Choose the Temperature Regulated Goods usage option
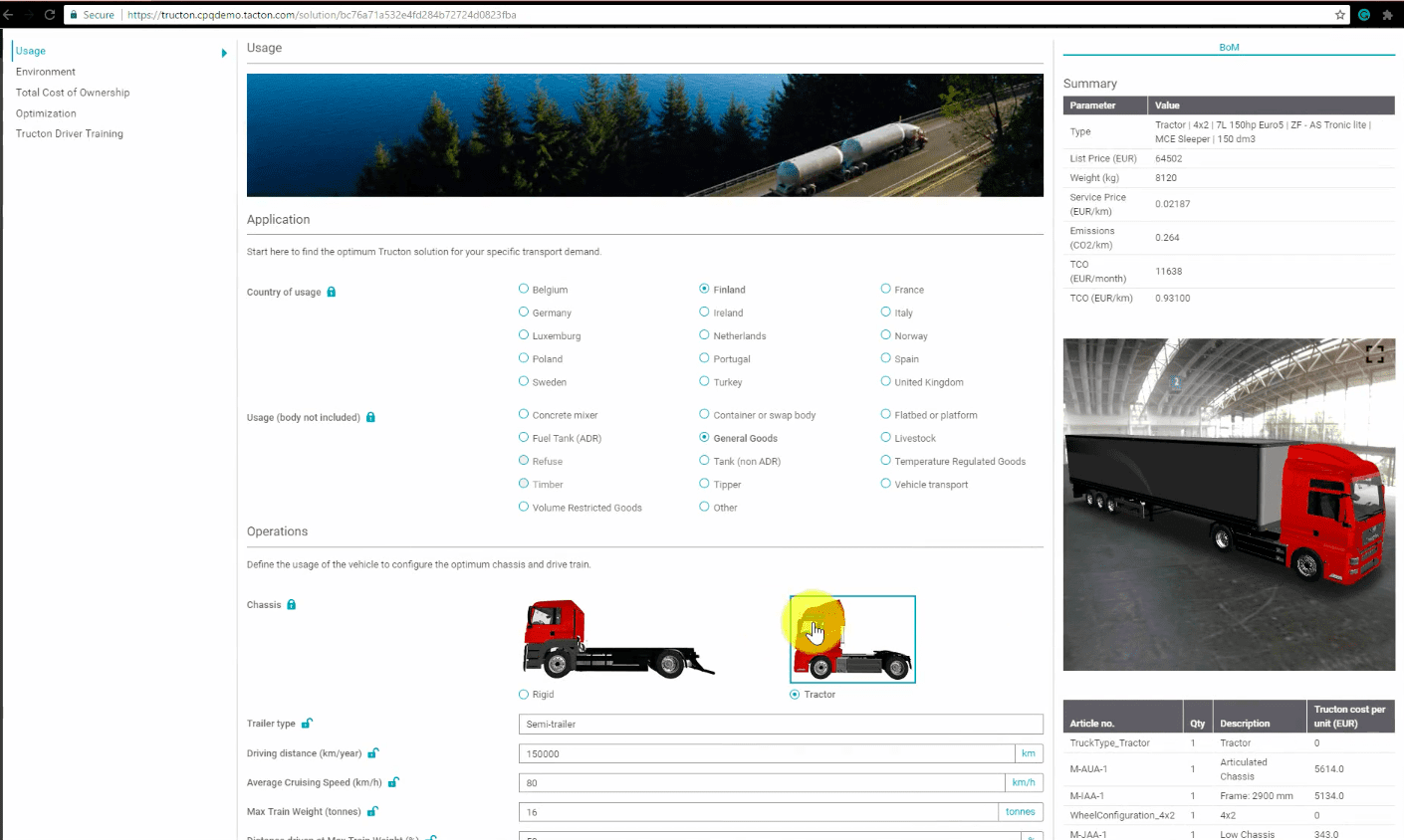The image size is (1404, 840). coord(885,461)
